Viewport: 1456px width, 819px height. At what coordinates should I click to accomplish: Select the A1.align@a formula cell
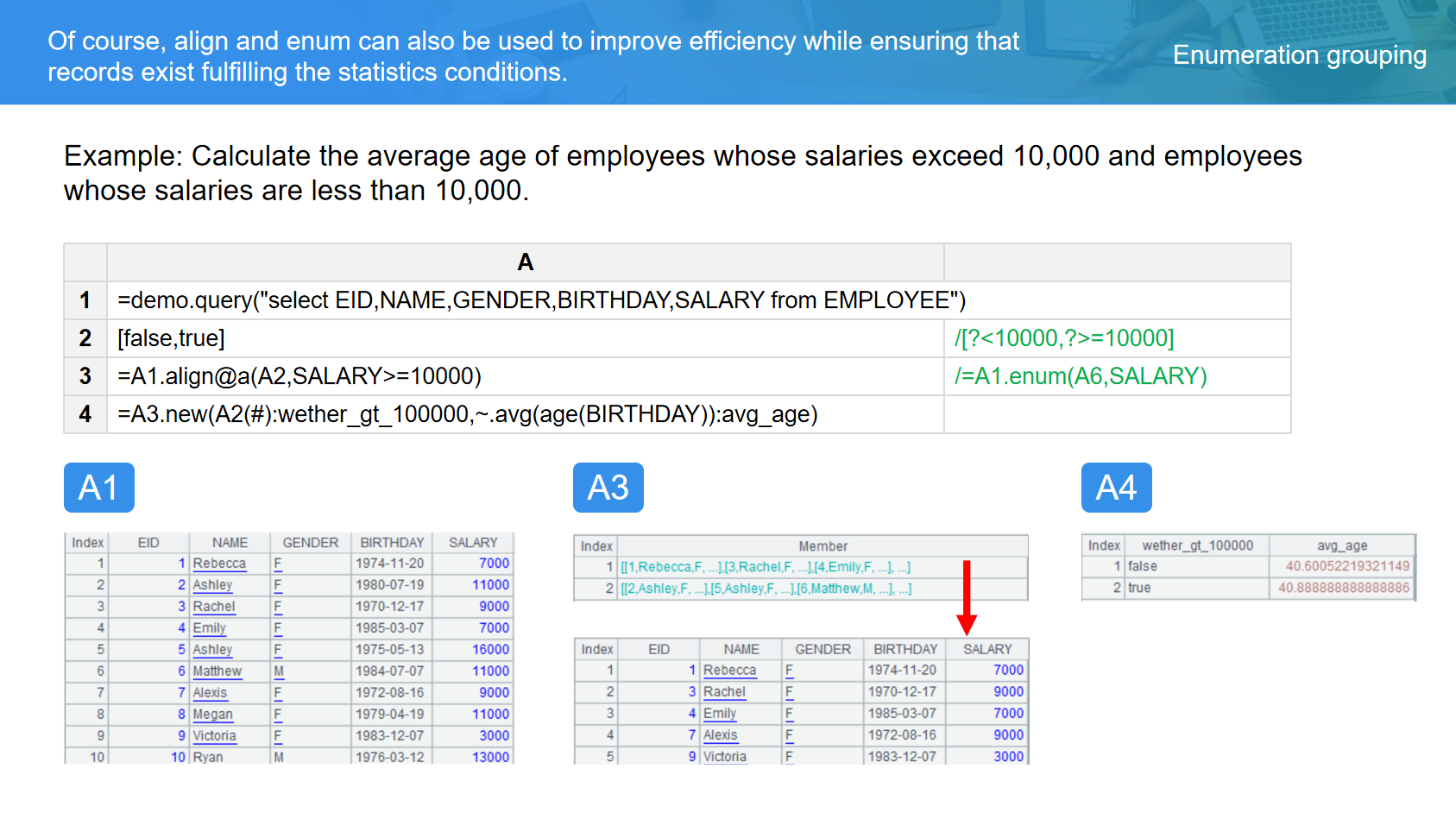point(299,376)
